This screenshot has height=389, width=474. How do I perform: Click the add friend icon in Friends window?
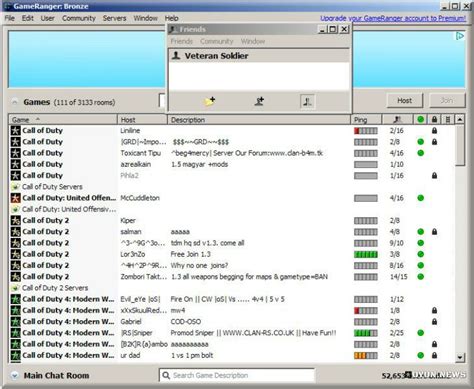(x=259, y=101)
